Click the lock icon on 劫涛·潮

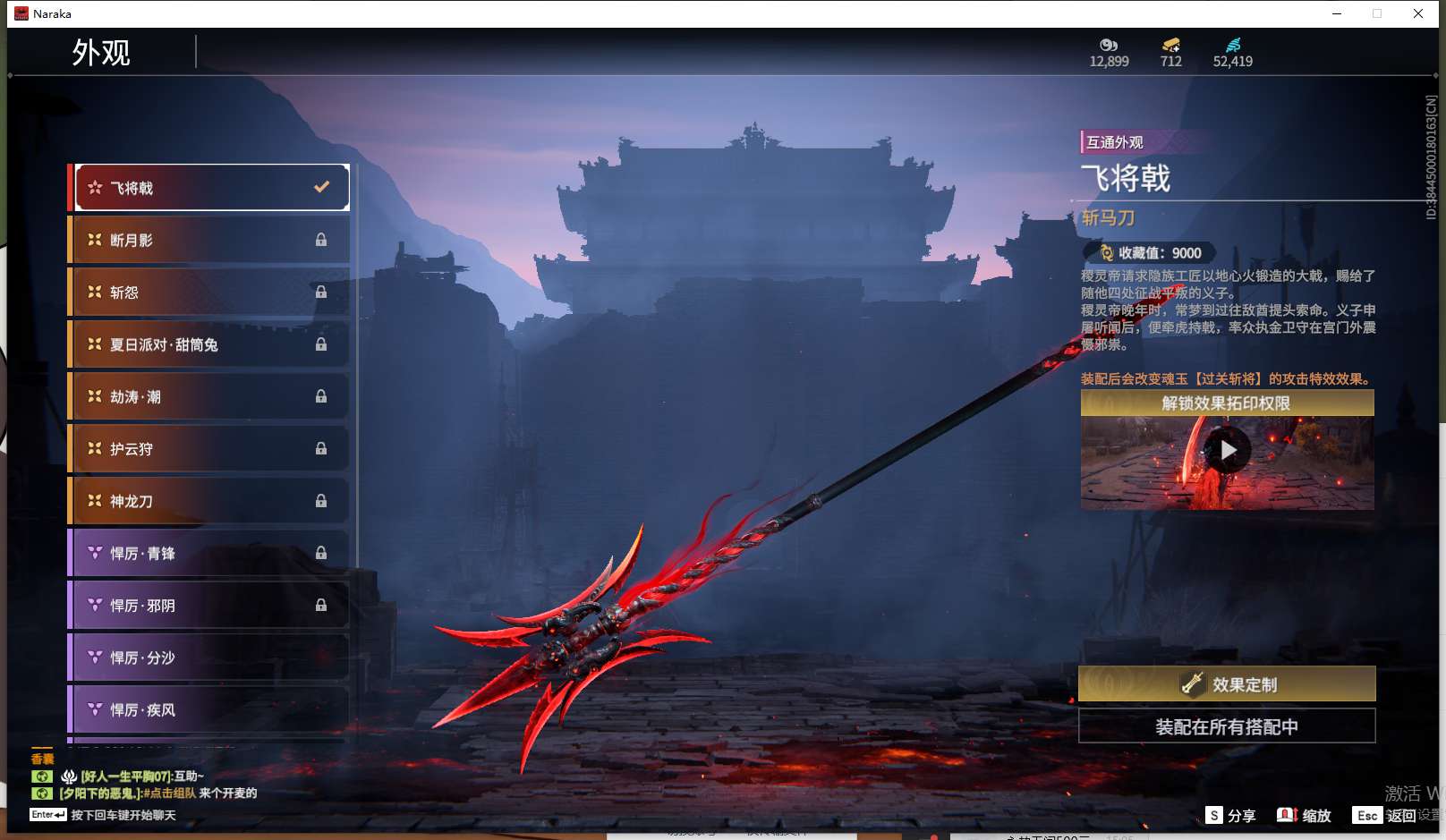tap(321, 396)
